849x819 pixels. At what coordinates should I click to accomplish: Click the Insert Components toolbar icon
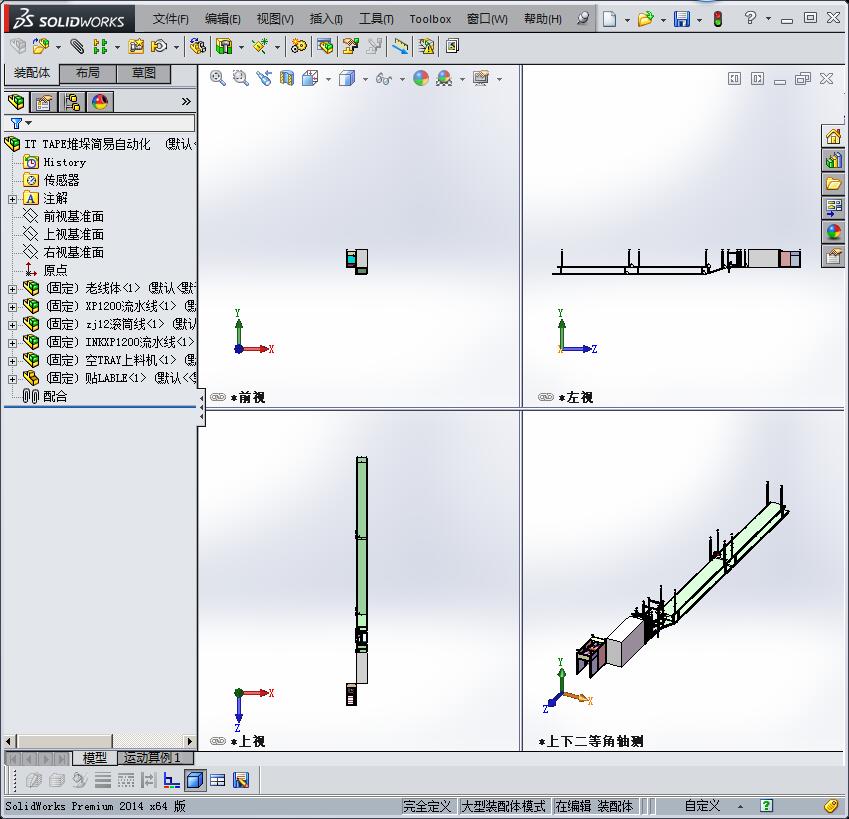(41, 47)
